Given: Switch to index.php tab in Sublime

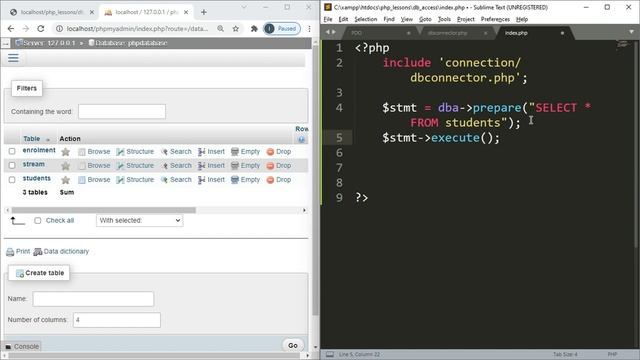Looking at the screenshot, I should (x=516, y=33).
